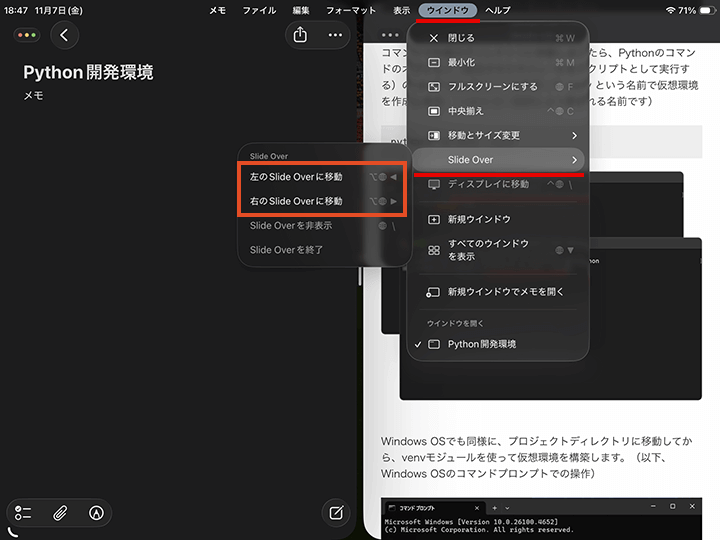Click the ディスプレイに移動 monitor icon

[433, 185]
